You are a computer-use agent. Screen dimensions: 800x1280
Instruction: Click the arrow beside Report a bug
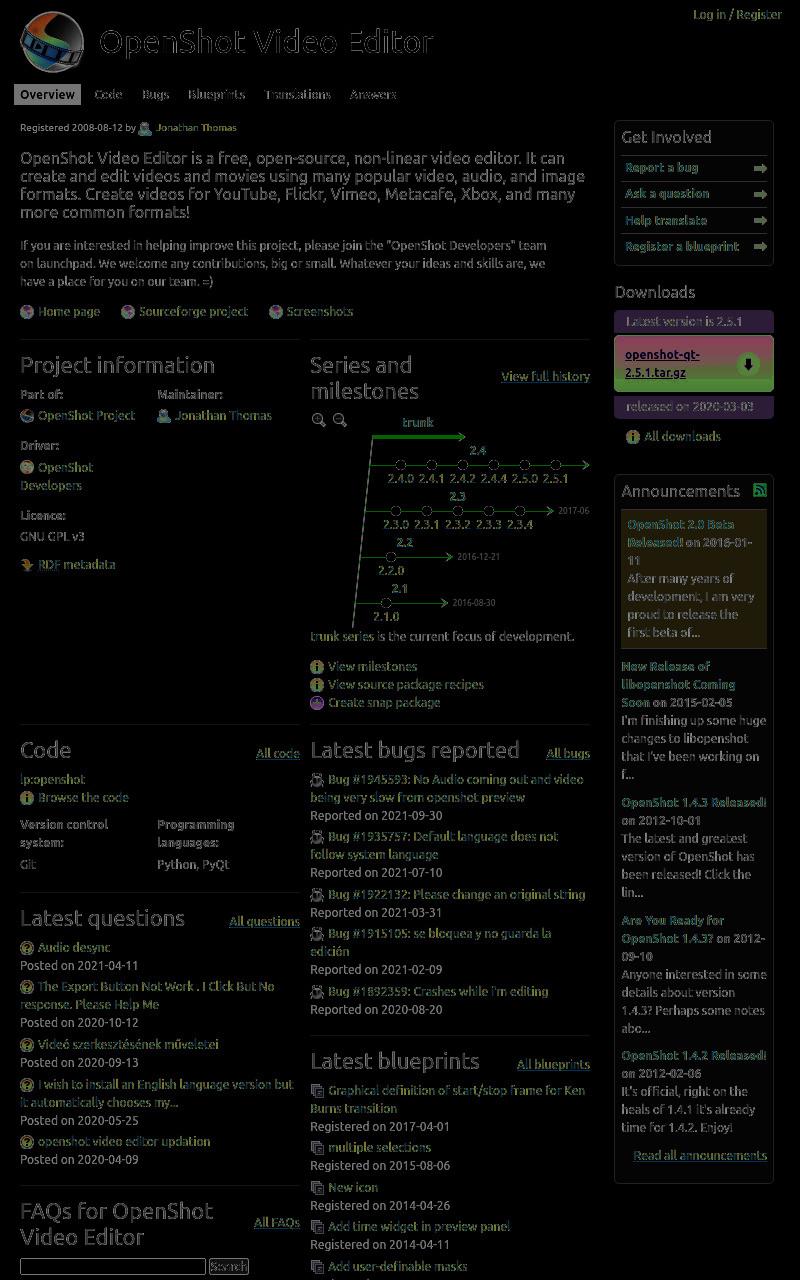(x=760, y=168)
